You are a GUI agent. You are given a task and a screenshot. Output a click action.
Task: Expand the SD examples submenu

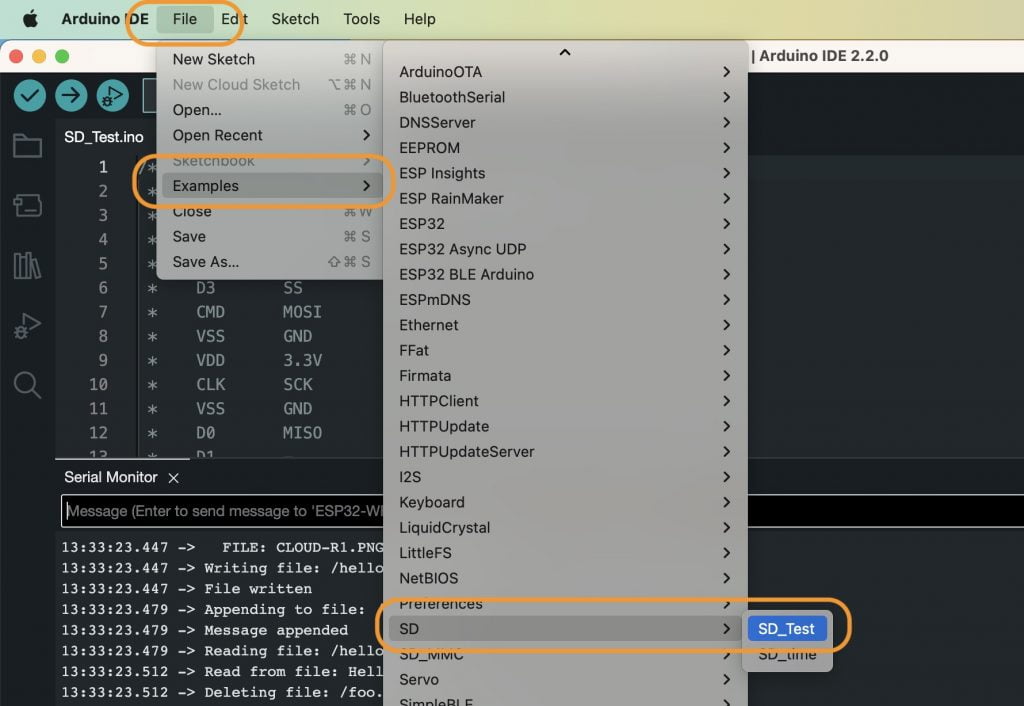tap(565, 629)
